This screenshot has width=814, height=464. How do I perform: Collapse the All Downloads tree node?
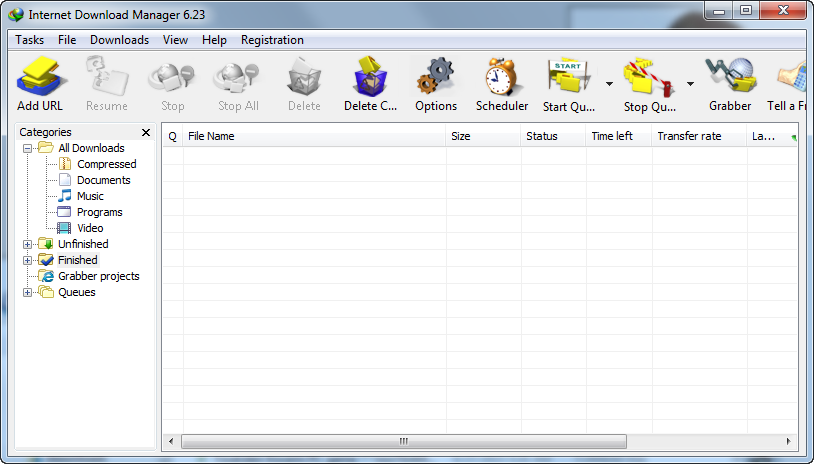tap(28, 148)
